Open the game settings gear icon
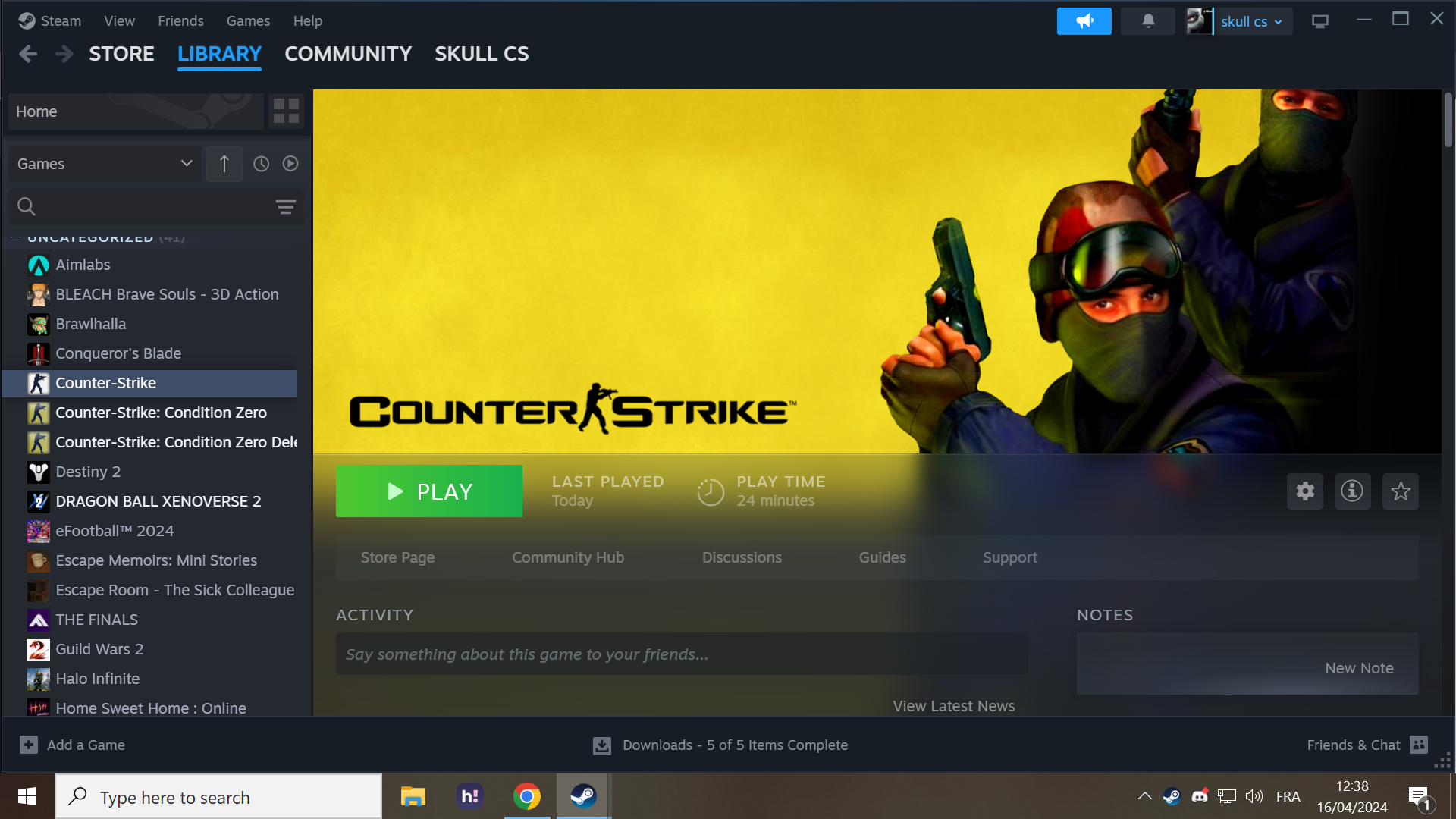The width and height of the screenshot is (1456, 819). (1304, 491)
